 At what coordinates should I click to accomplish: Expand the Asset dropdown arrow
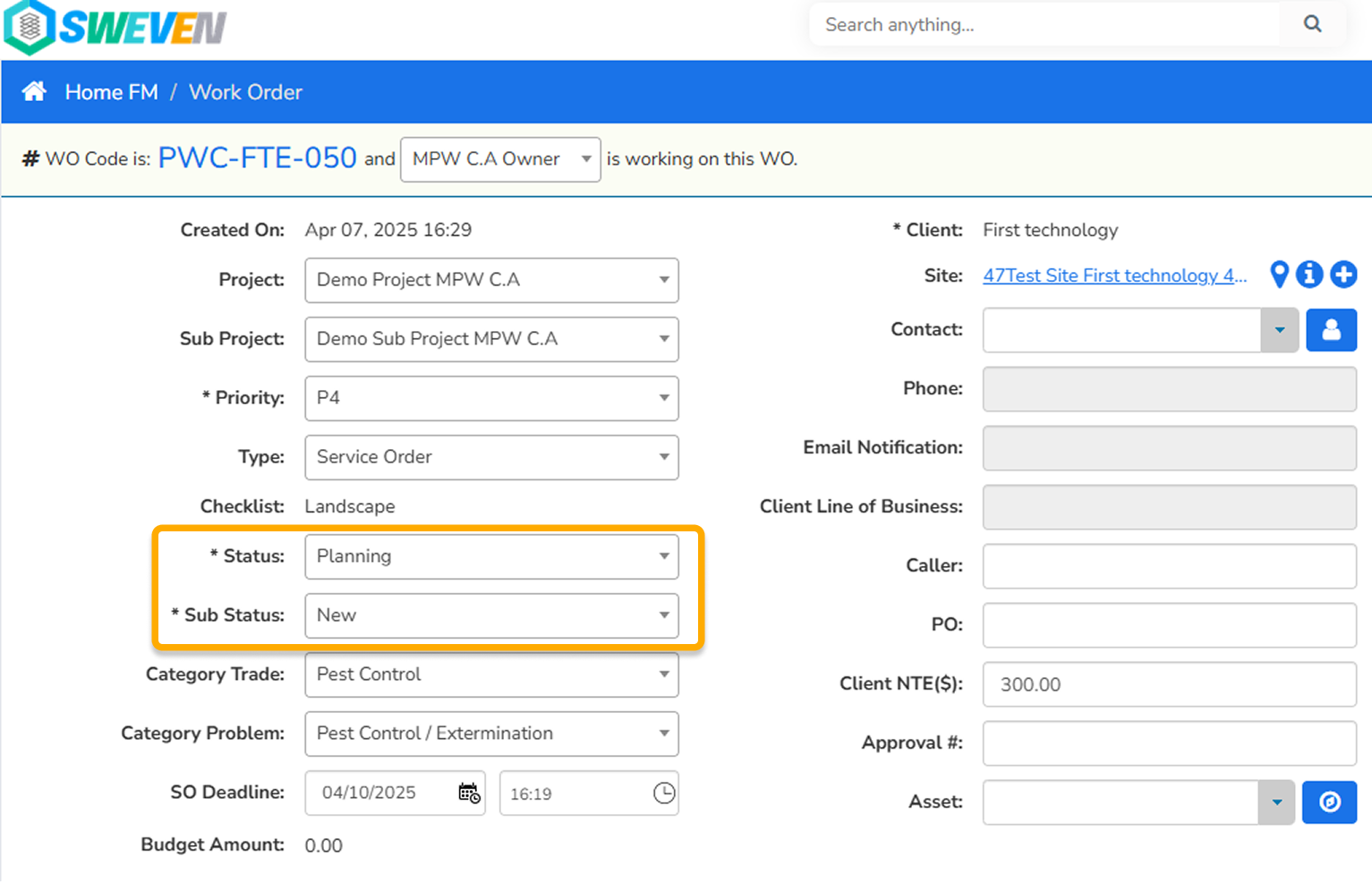point(1276,802)
